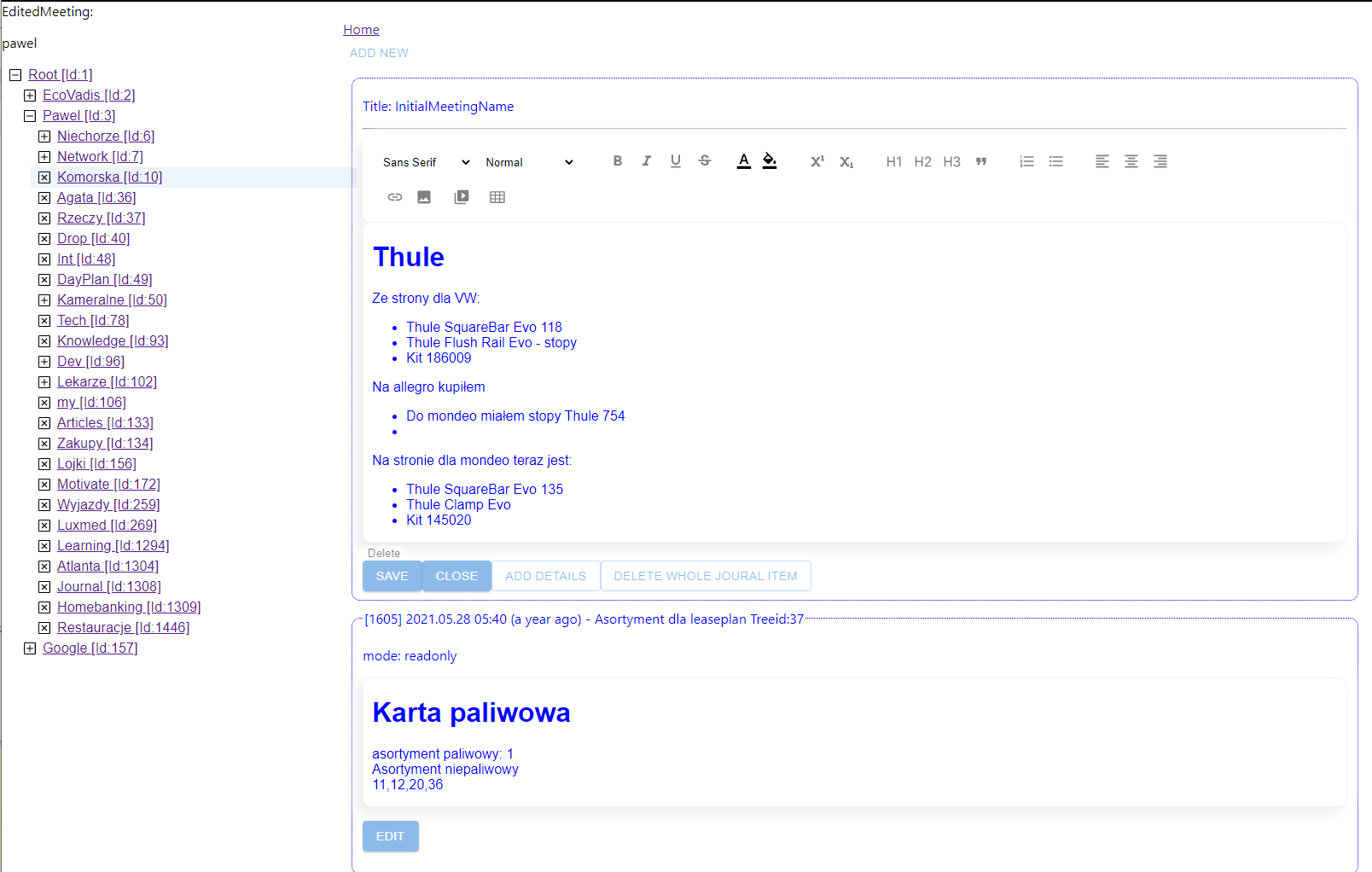This screenshot has height=872, width=1372.
Task: Open the Normal text size dropdown
Action: pos(529,162)
